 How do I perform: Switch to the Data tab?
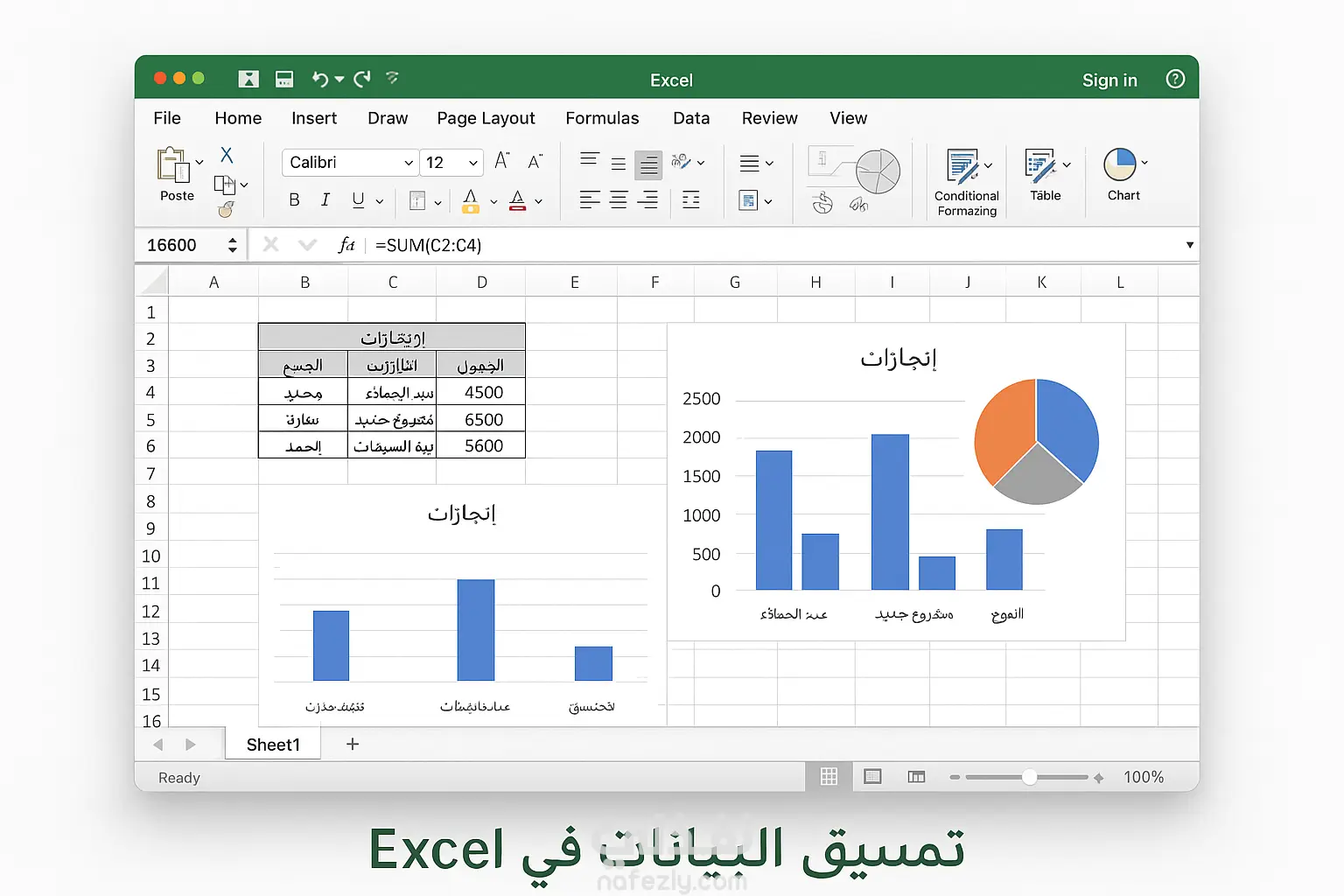pos(691,118)
